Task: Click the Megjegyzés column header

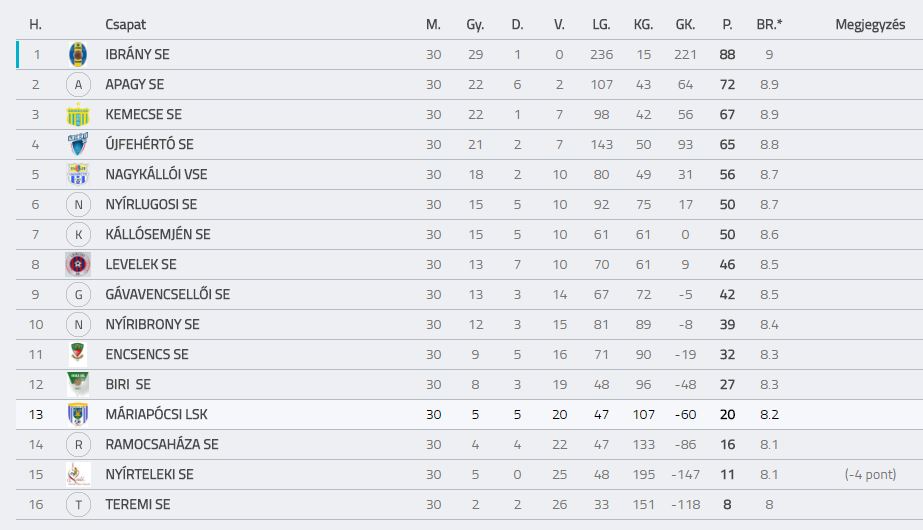Action: click(x=870, y=25)
